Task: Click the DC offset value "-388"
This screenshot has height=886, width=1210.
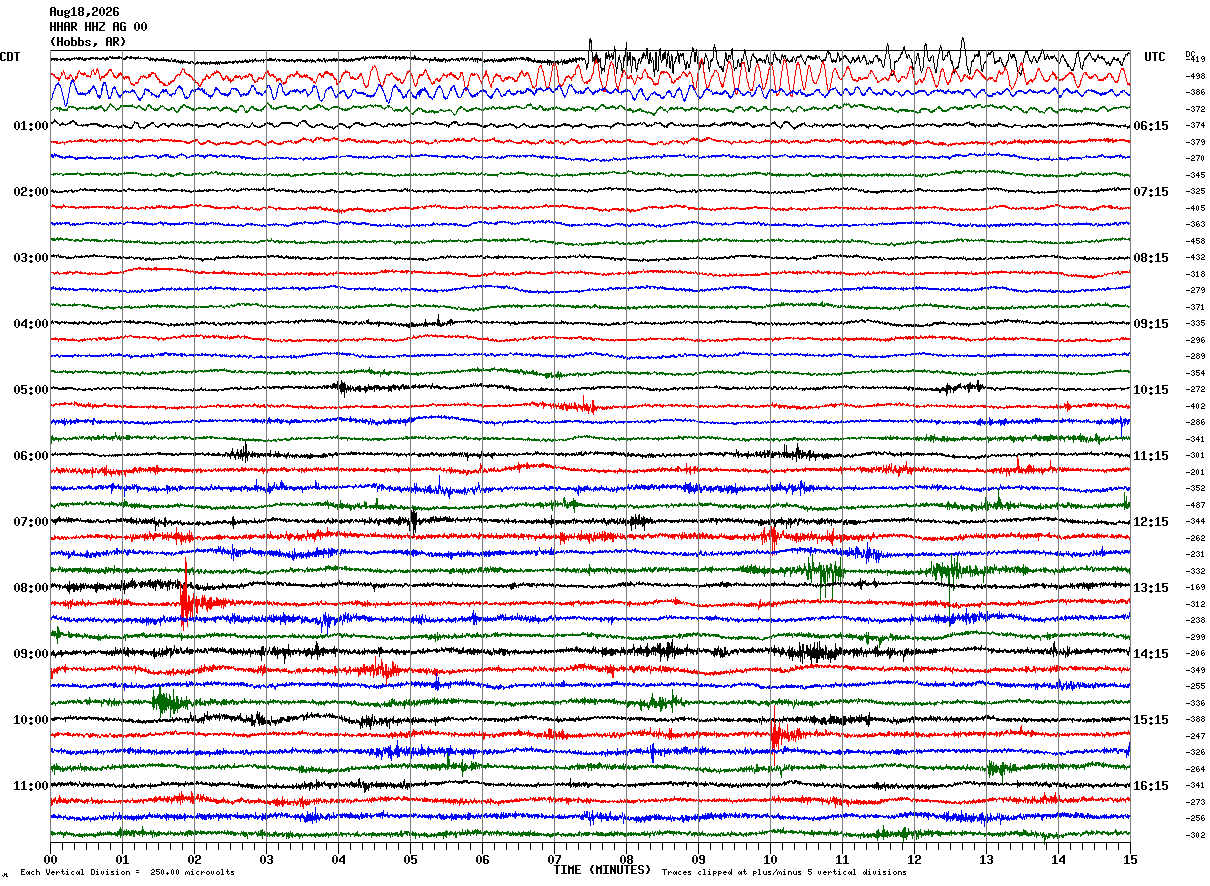Action: 1195,719
